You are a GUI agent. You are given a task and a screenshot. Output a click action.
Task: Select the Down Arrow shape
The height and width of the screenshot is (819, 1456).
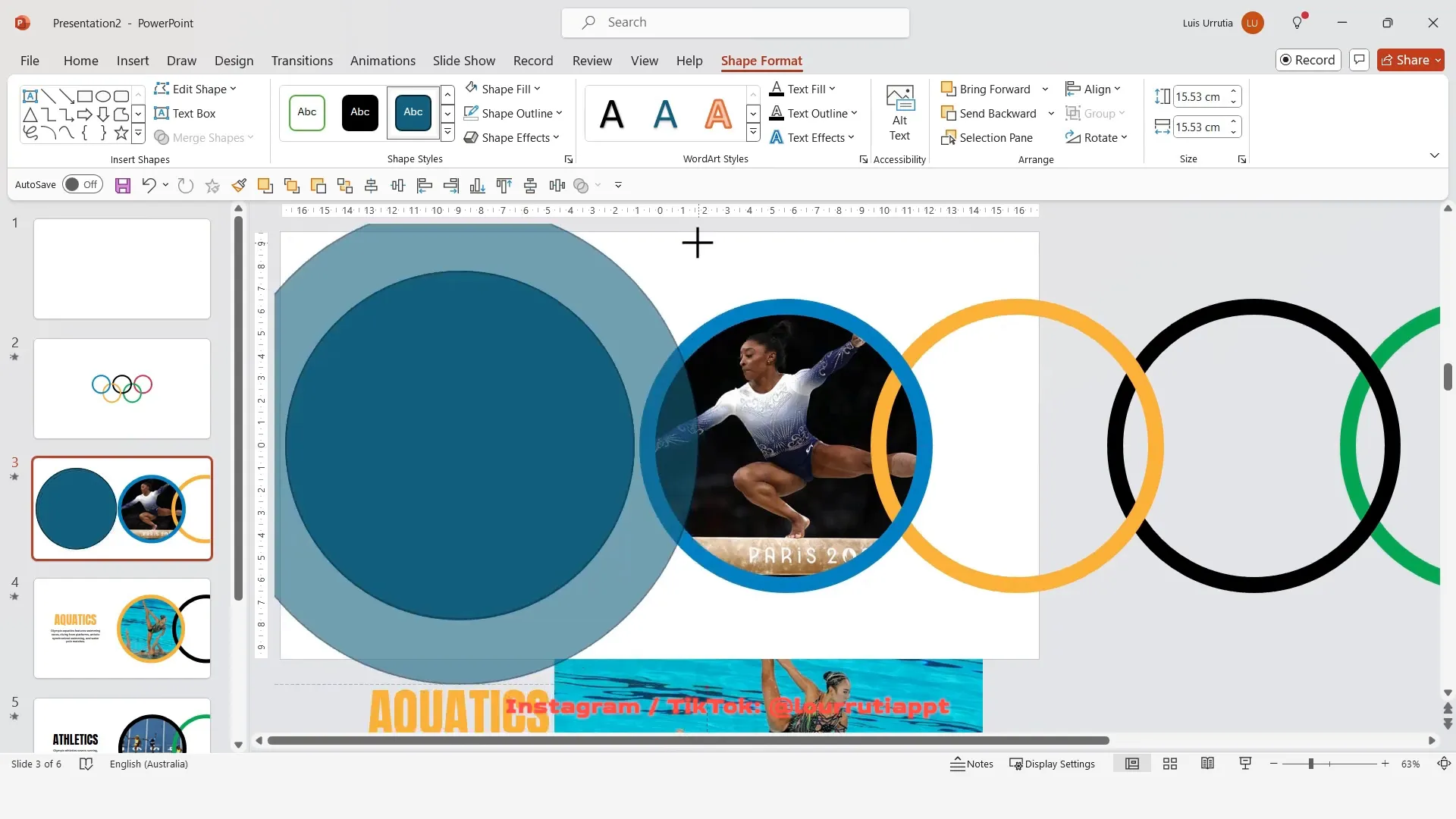coord(103,115)
